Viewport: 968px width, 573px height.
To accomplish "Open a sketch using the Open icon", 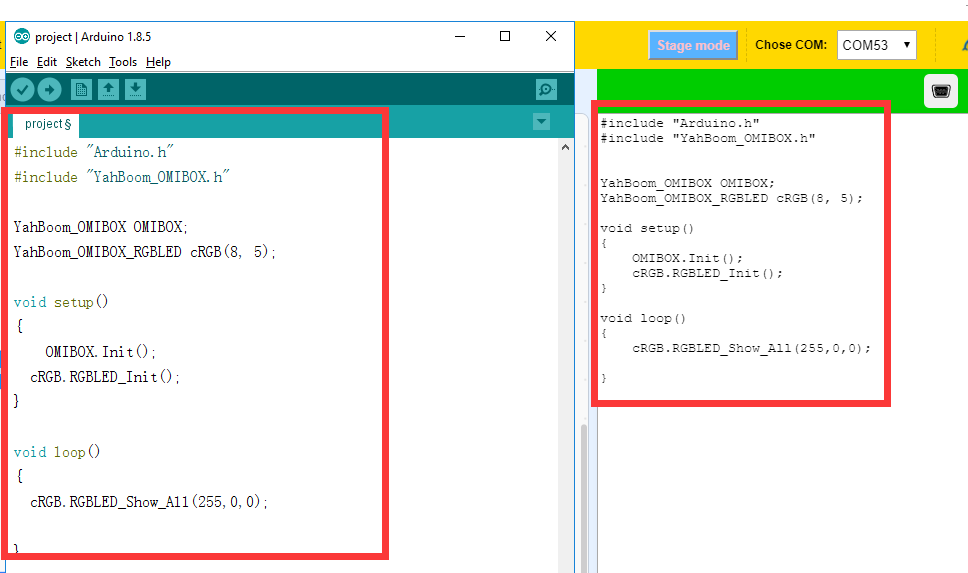I will [108, 90].
